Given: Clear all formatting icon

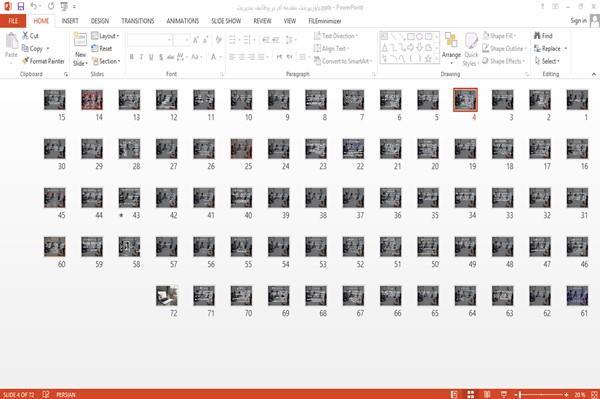Looking at the screenshot, I should [x=218, y=40].
